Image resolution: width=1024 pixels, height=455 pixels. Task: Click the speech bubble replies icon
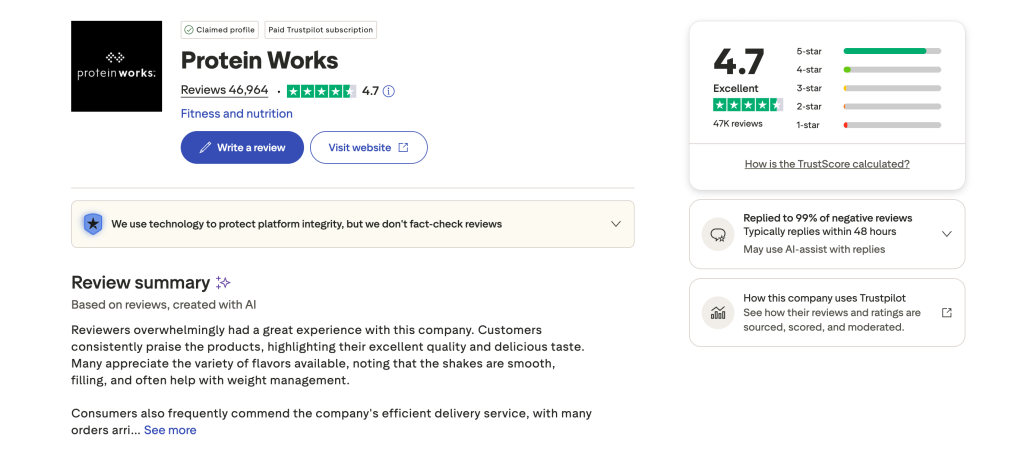717,234
